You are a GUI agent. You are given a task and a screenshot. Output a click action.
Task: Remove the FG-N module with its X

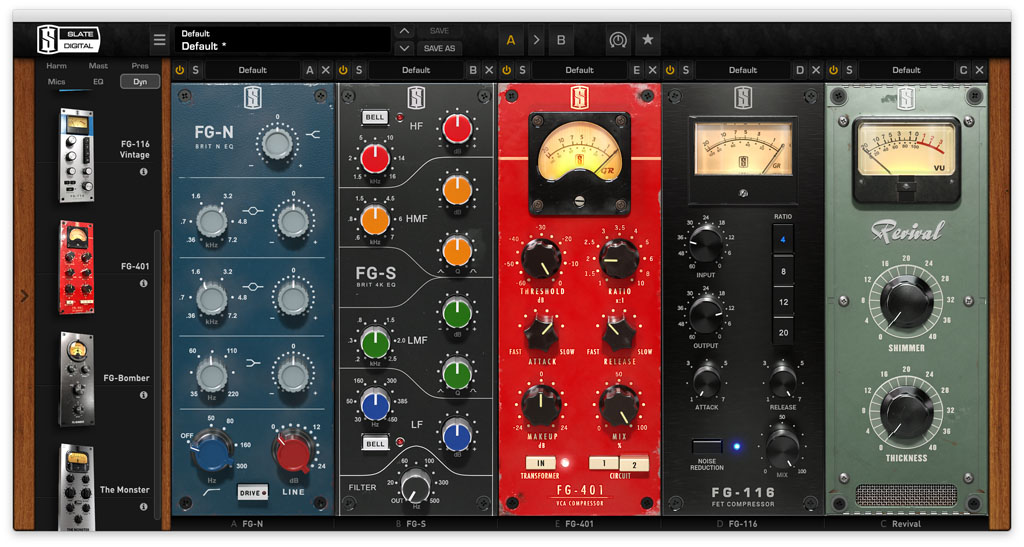[326, 70]
